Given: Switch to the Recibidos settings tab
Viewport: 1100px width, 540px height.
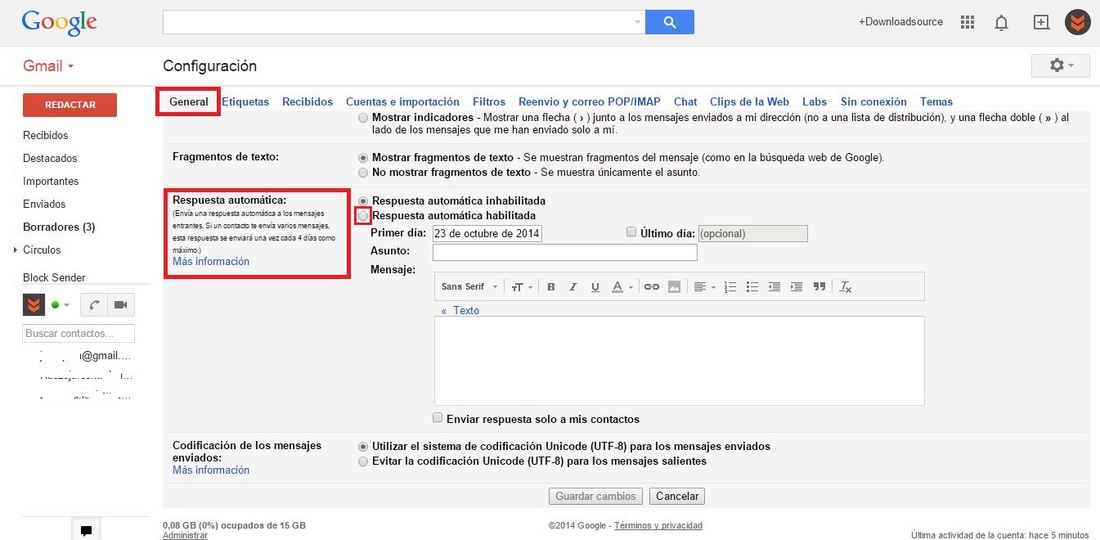Looking at the screenshot, I should tap(307, 102).
